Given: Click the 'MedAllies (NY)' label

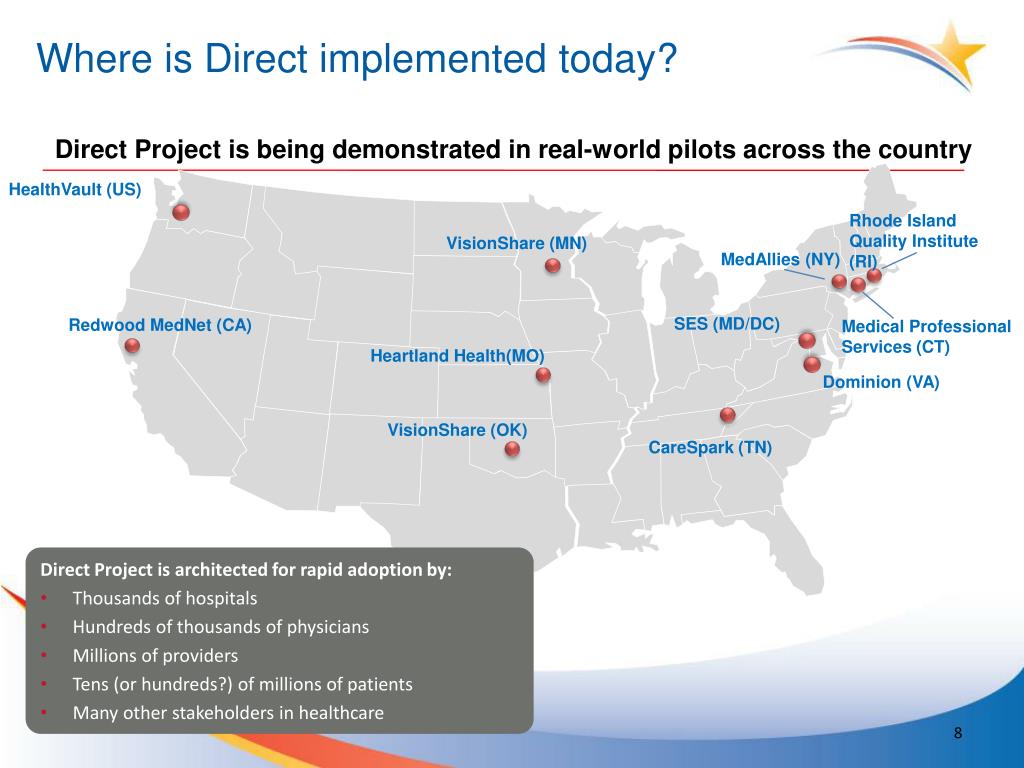Looking at the screenshot, I should [780, 259].
